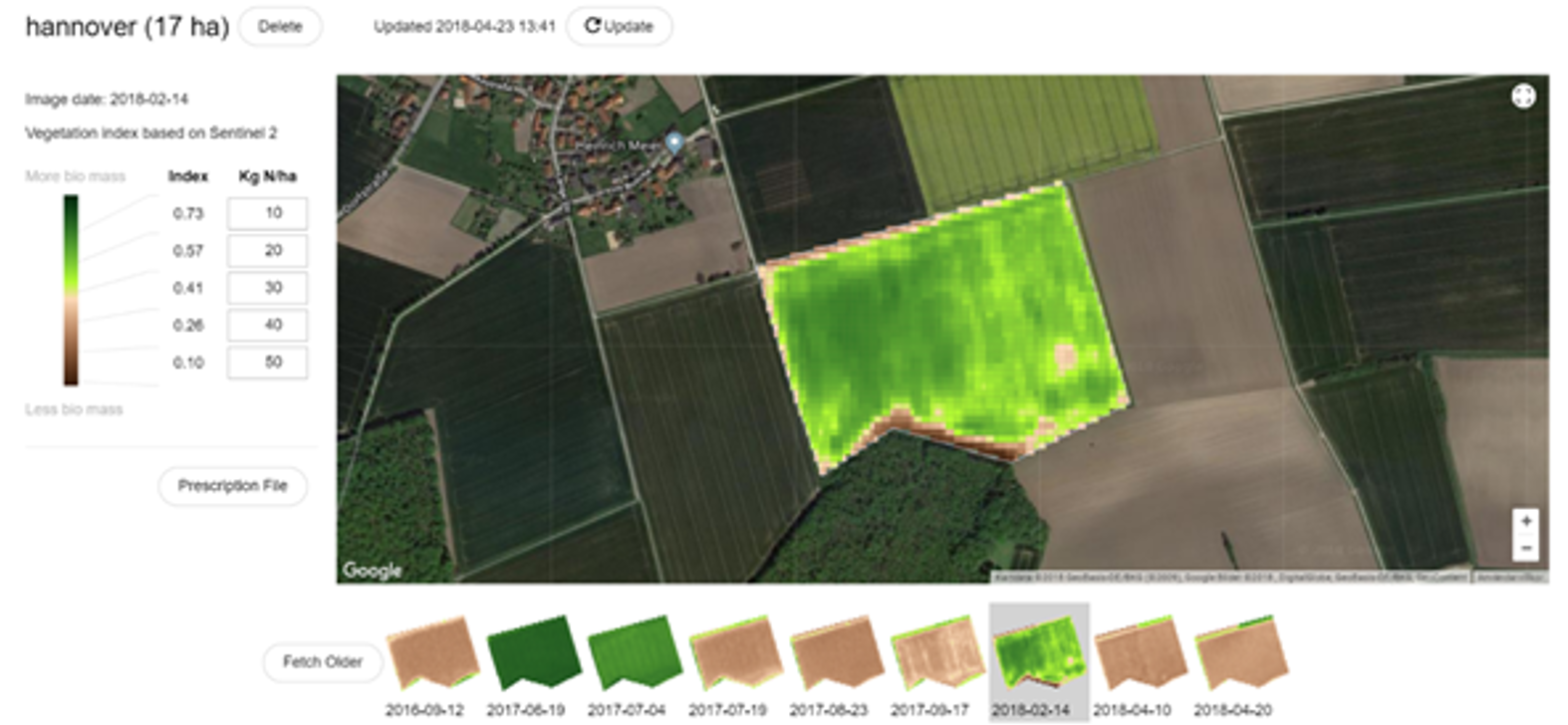Click the vegetation index color scale

pyautogui.click(x=71, y=290)
